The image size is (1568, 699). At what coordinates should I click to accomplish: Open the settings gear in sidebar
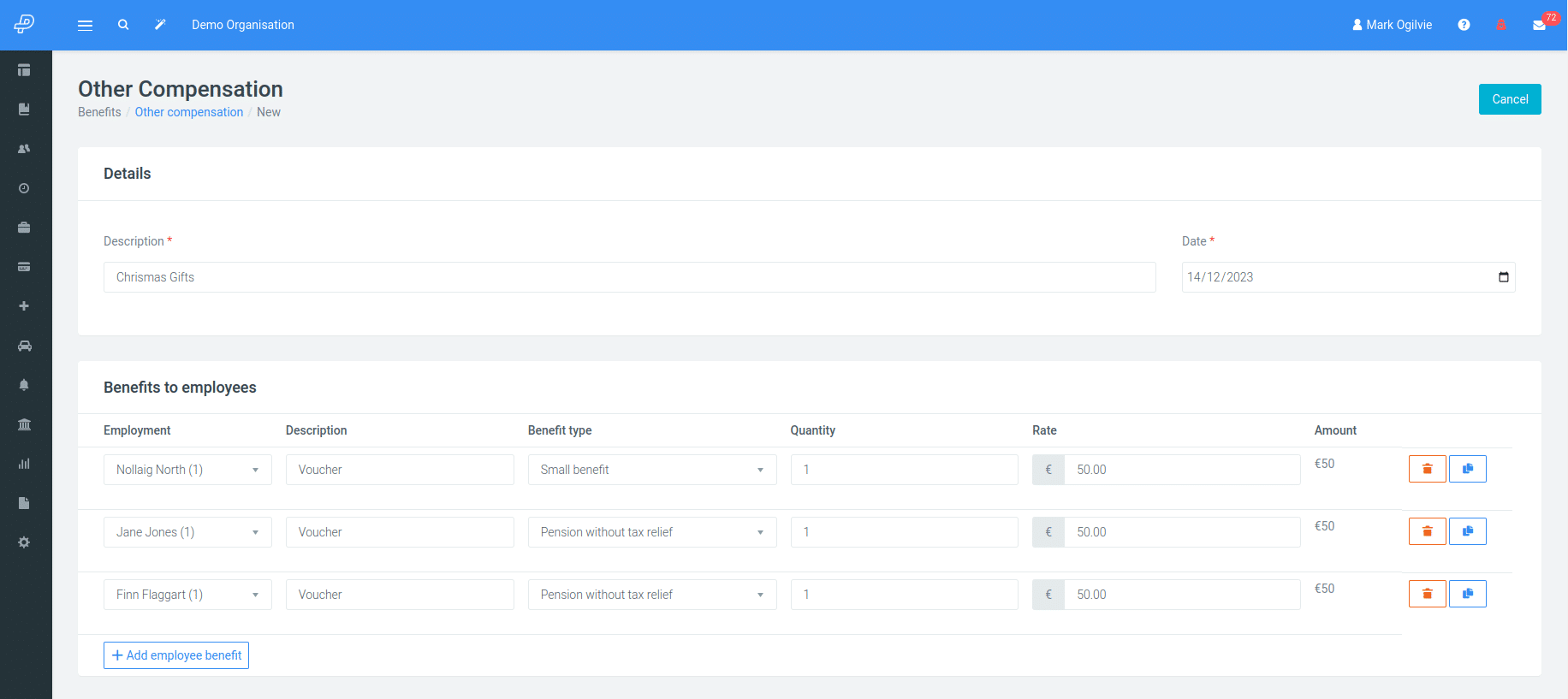pos(24,542)
